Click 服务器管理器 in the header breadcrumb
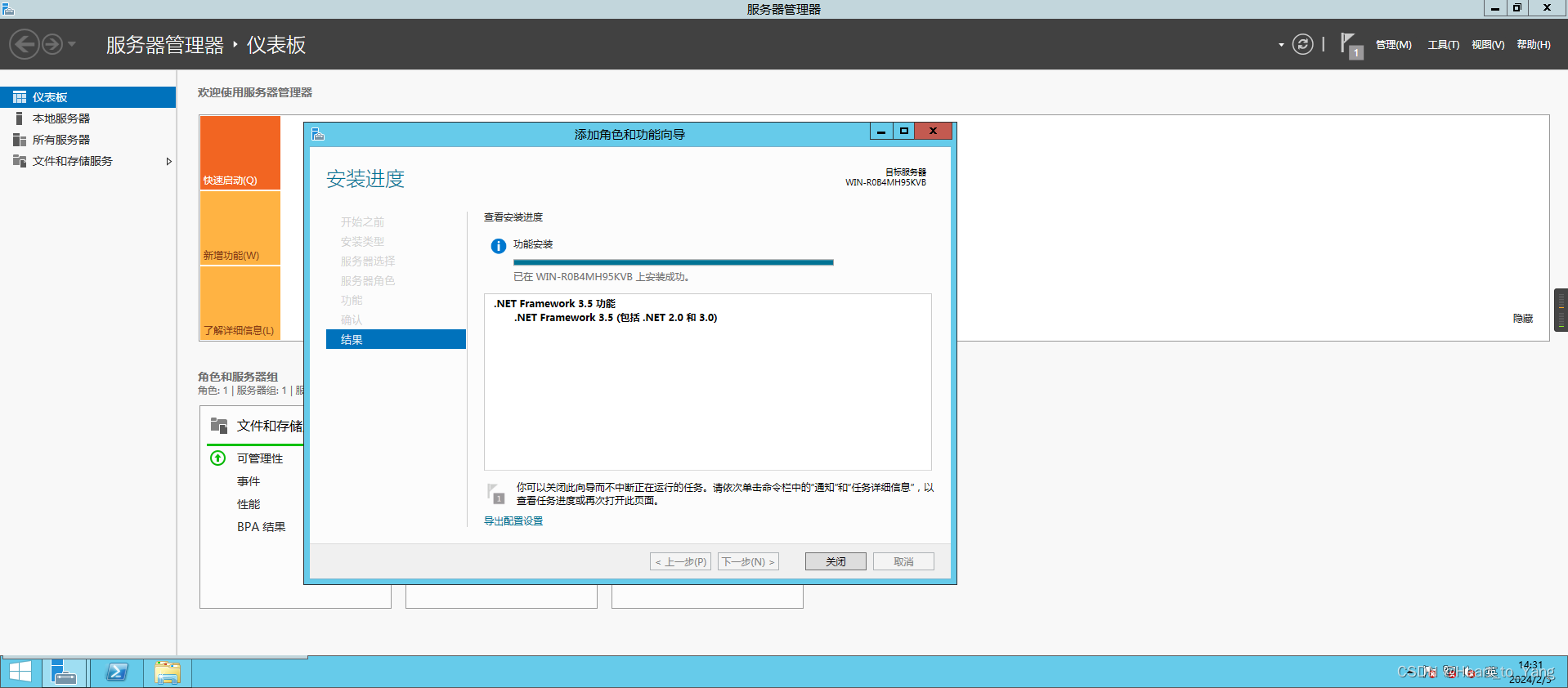 point(165,45)
